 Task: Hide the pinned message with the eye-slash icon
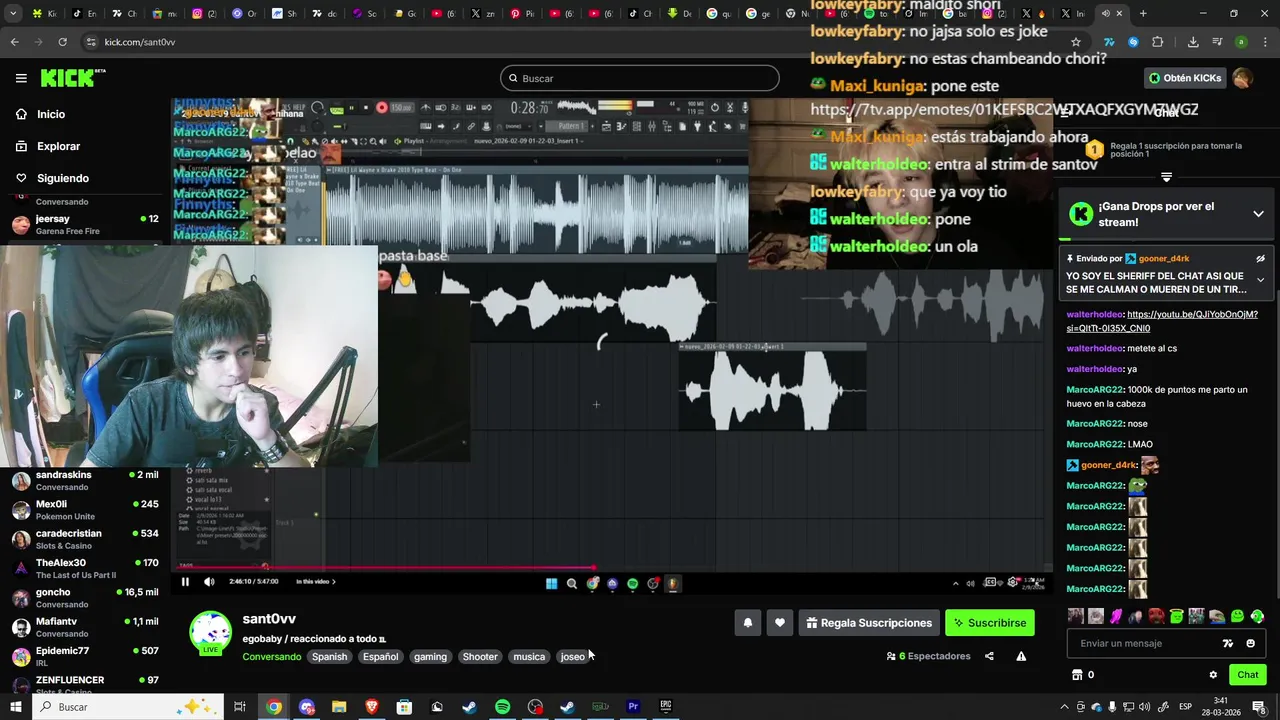click(1260, 259)
